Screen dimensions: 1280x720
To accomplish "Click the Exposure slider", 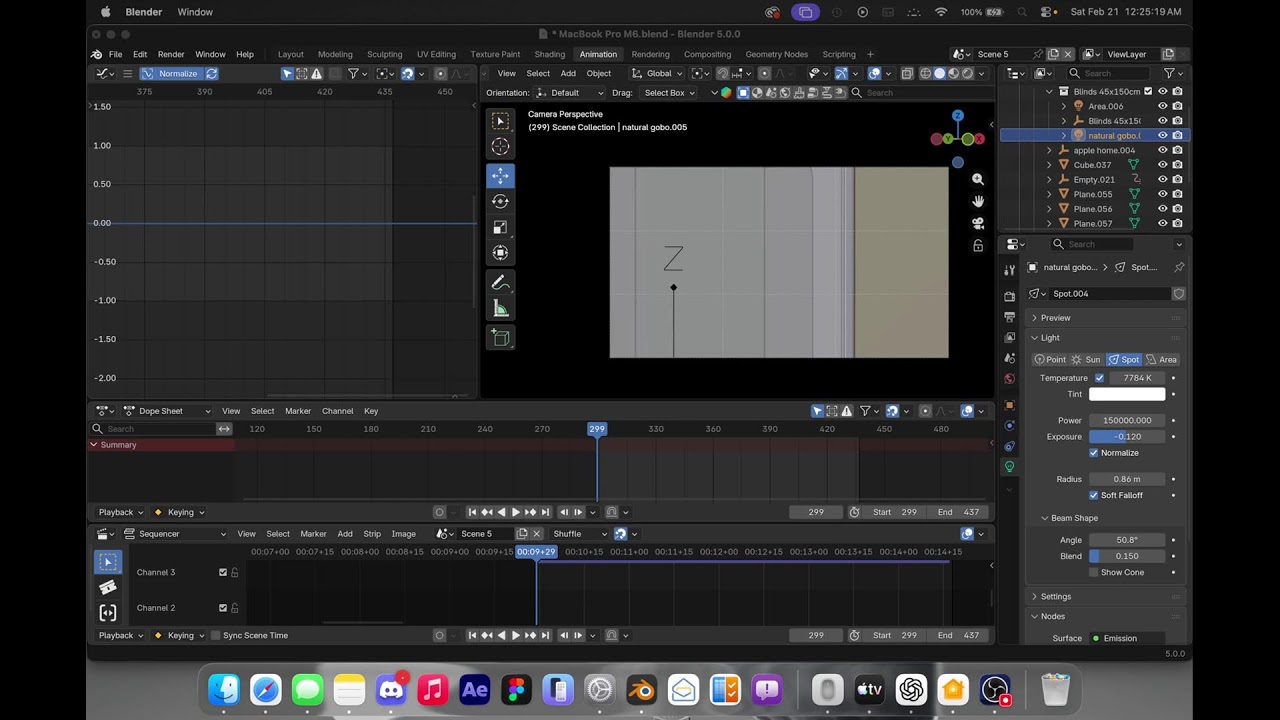I will pos(1127,437).
